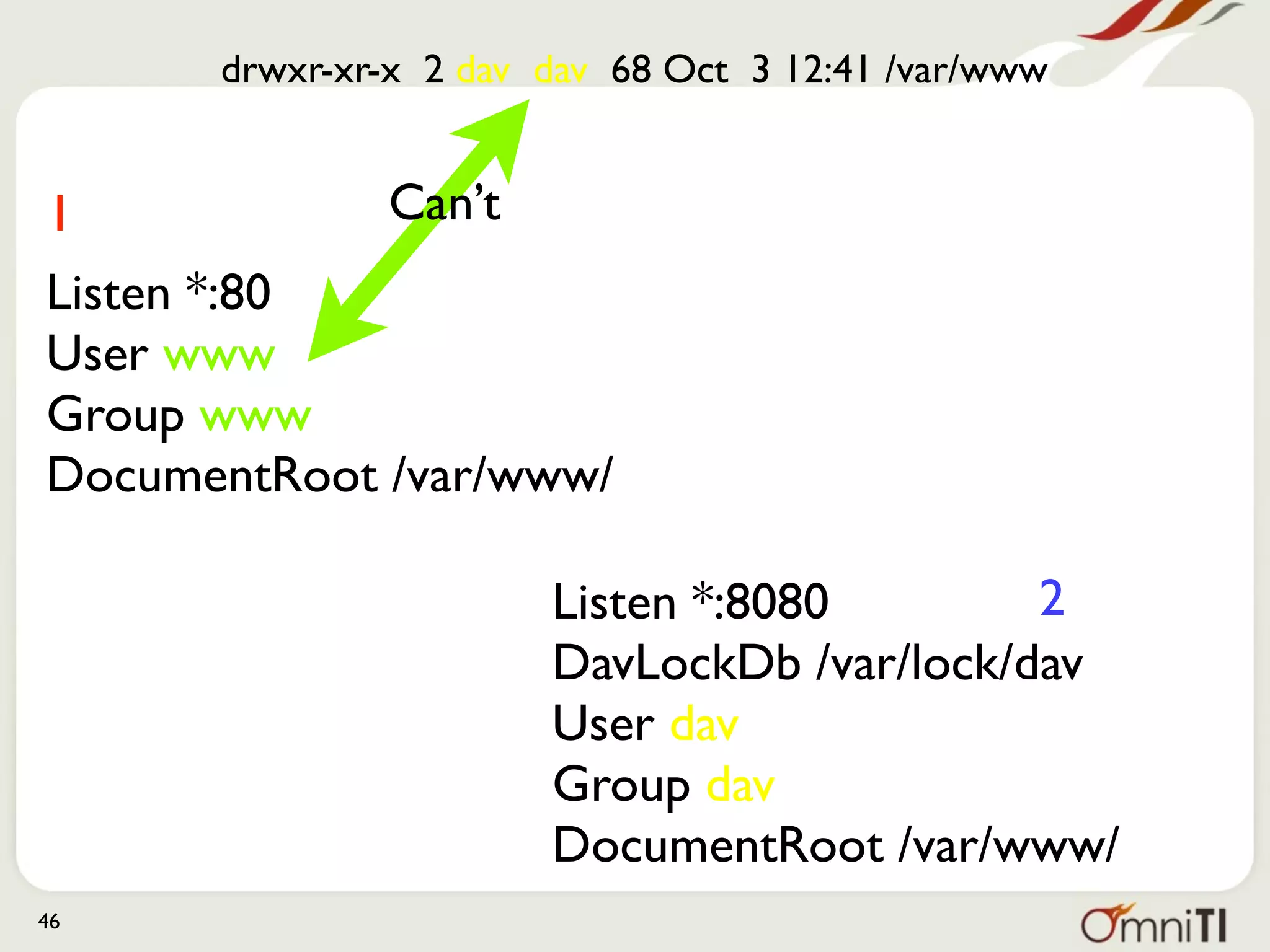The width and height of the screenshot is (1270, 952).
Task: Click the lower-right 'DocumentRoot /var/www/' line
Action: click(x=836, y=845)
